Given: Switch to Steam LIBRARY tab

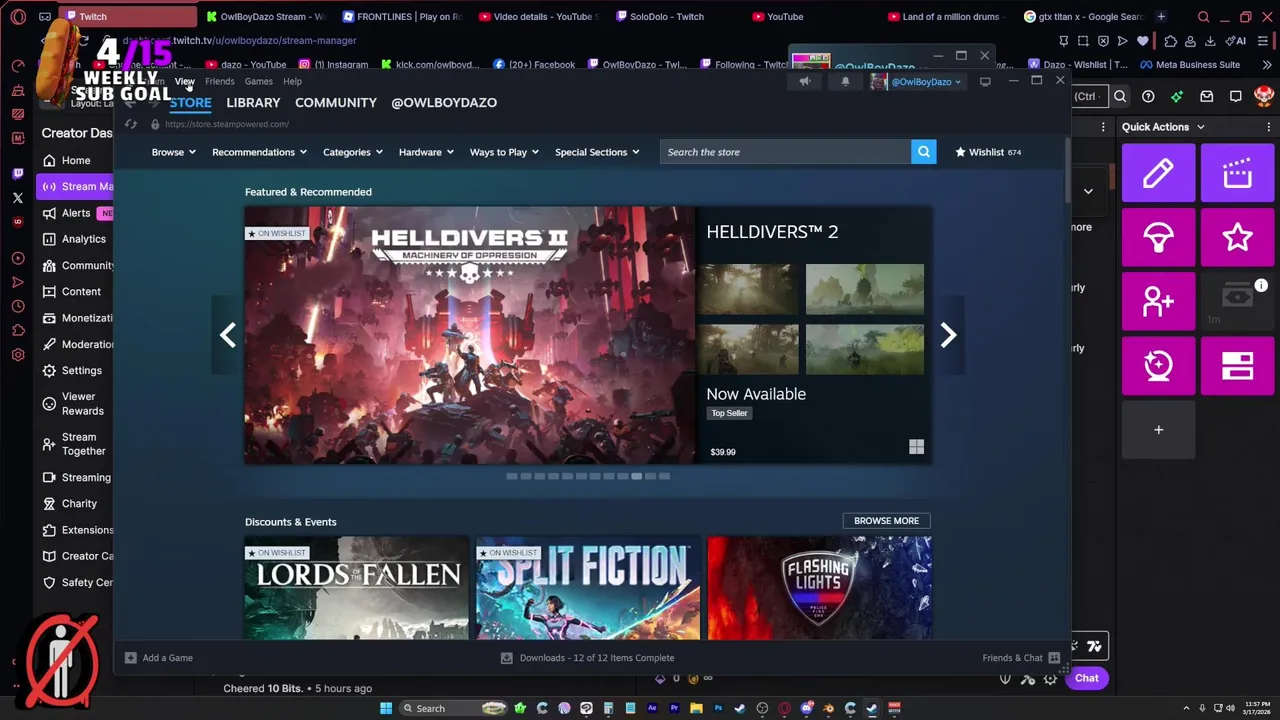Looking at the screenshot, I should tap(253, 102).
